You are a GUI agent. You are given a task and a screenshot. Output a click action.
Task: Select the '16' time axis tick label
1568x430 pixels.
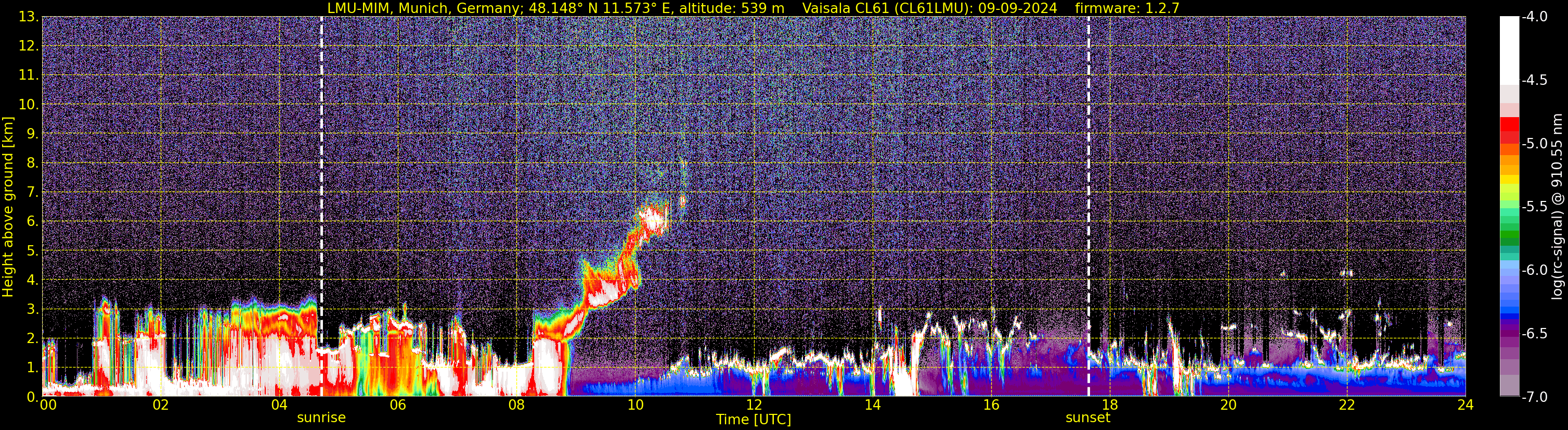[991, 405]
